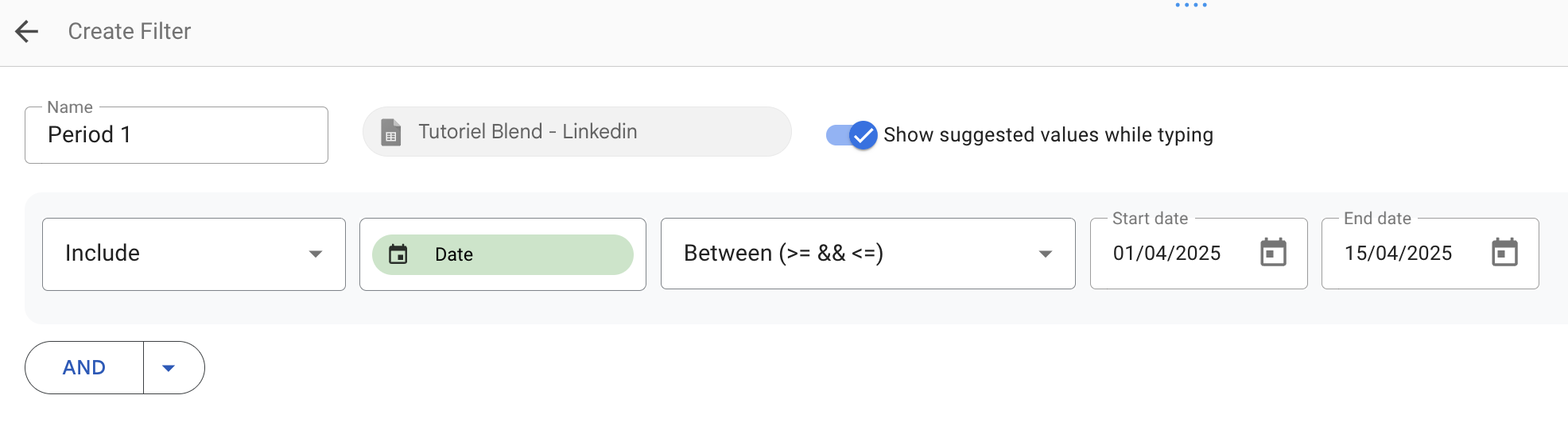The image size is (1568, 434).
Task: Open the Start date calendar picker
Action: 1273,253
